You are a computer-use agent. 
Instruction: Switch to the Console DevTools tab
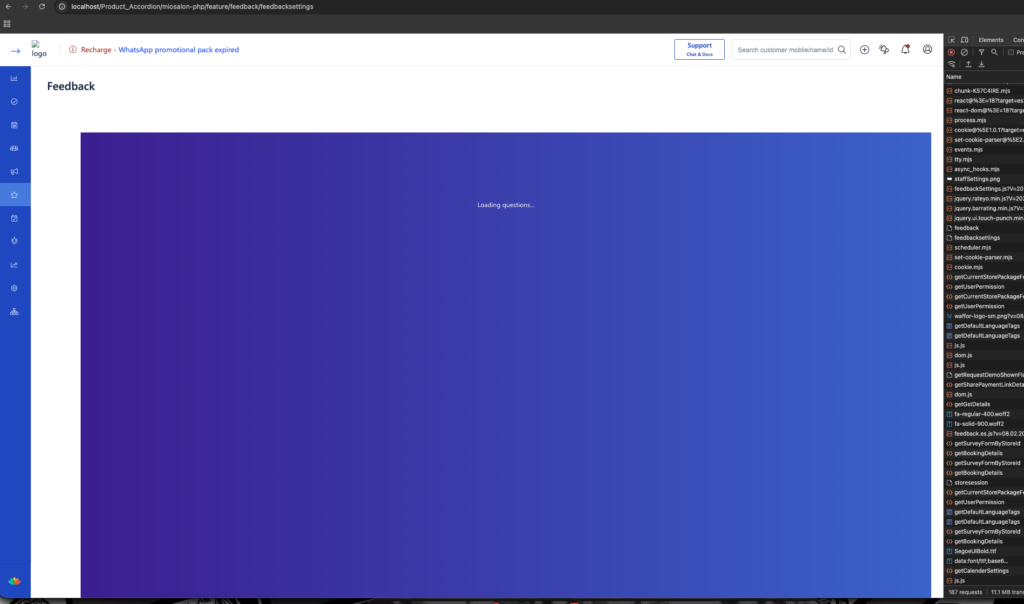click(x=1018, y=40)
